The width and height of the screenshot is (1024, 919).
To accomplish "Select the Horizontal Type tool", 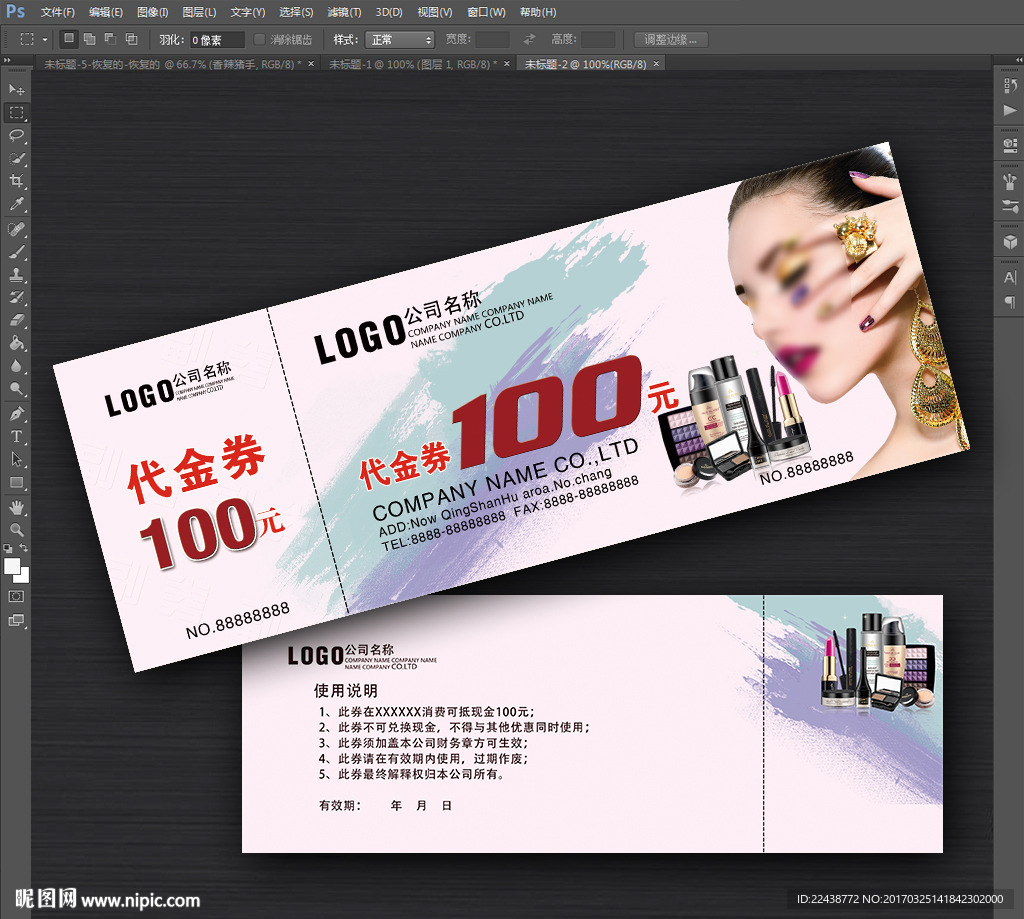I will coord(16,436).
